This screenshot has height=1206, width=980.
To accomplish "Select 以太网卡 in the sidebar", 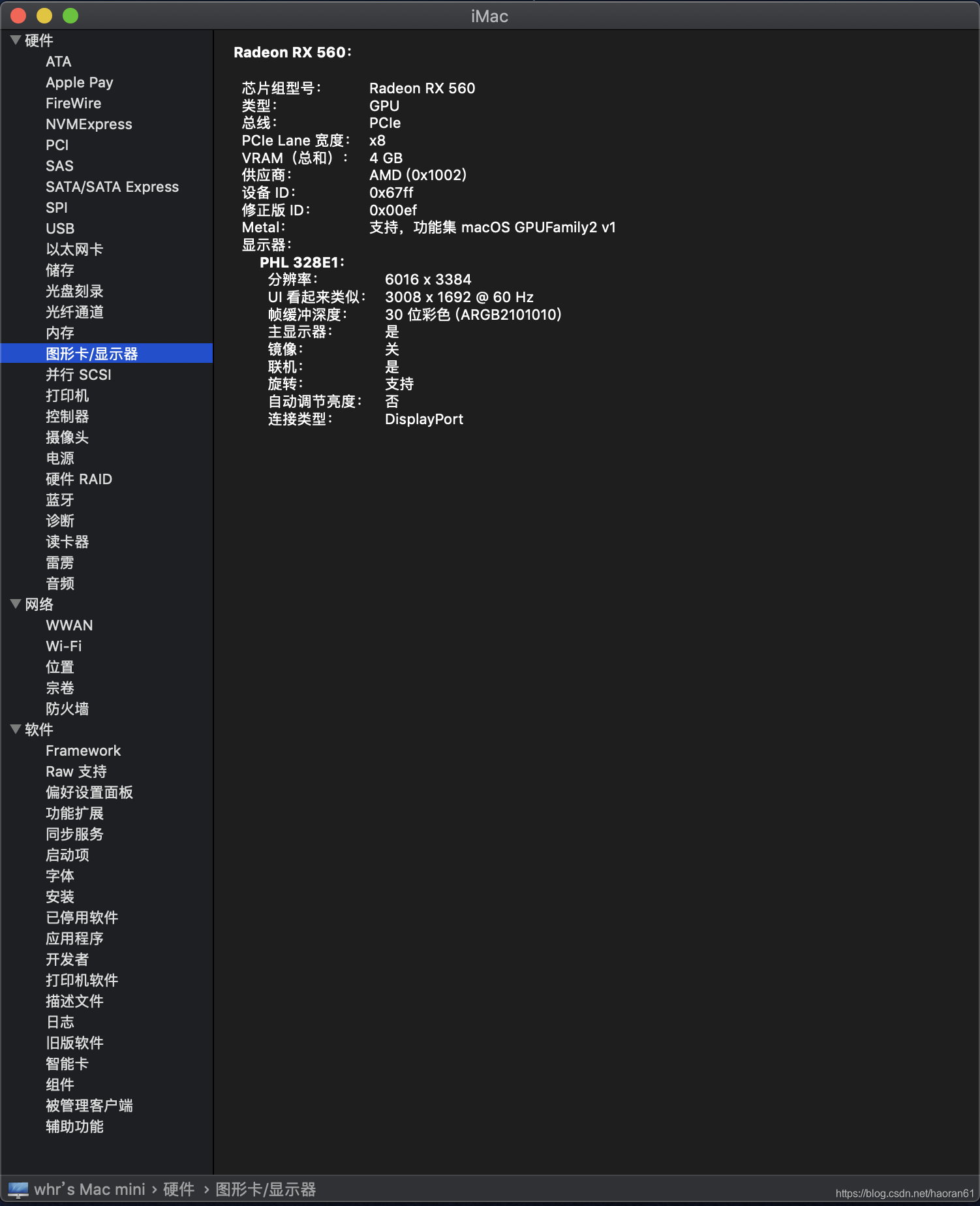I will [x=74, y=249].
